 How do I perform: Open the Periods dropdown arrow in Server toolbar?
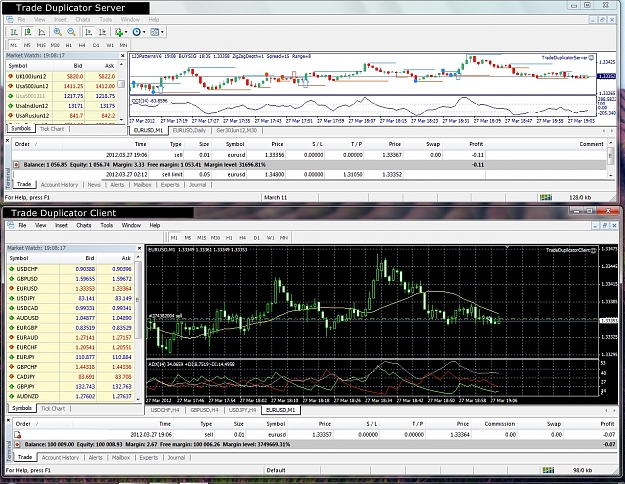pos(144,32)
